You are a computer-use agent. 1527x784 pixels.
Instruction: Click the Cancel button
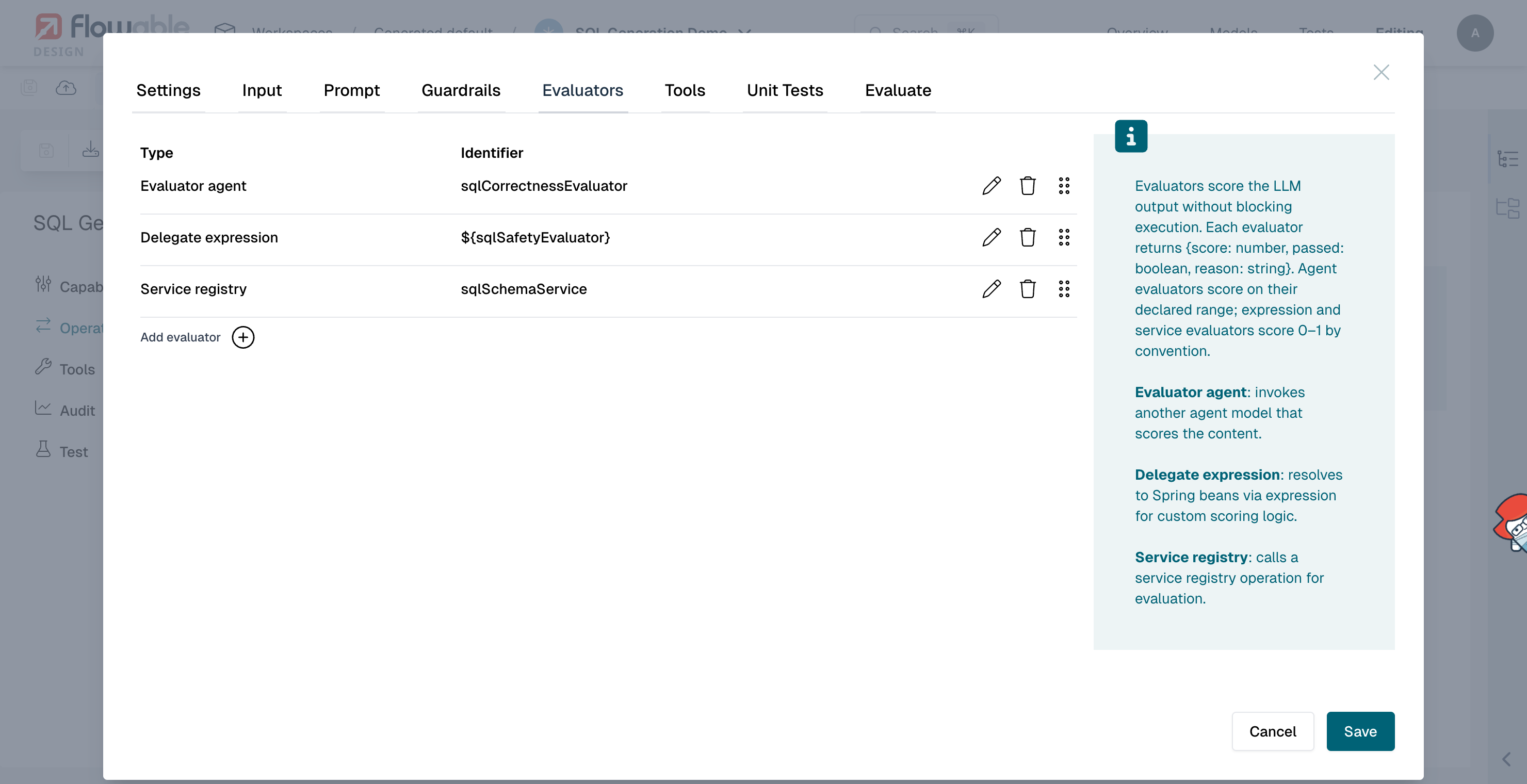click(x=1273, y=732)
